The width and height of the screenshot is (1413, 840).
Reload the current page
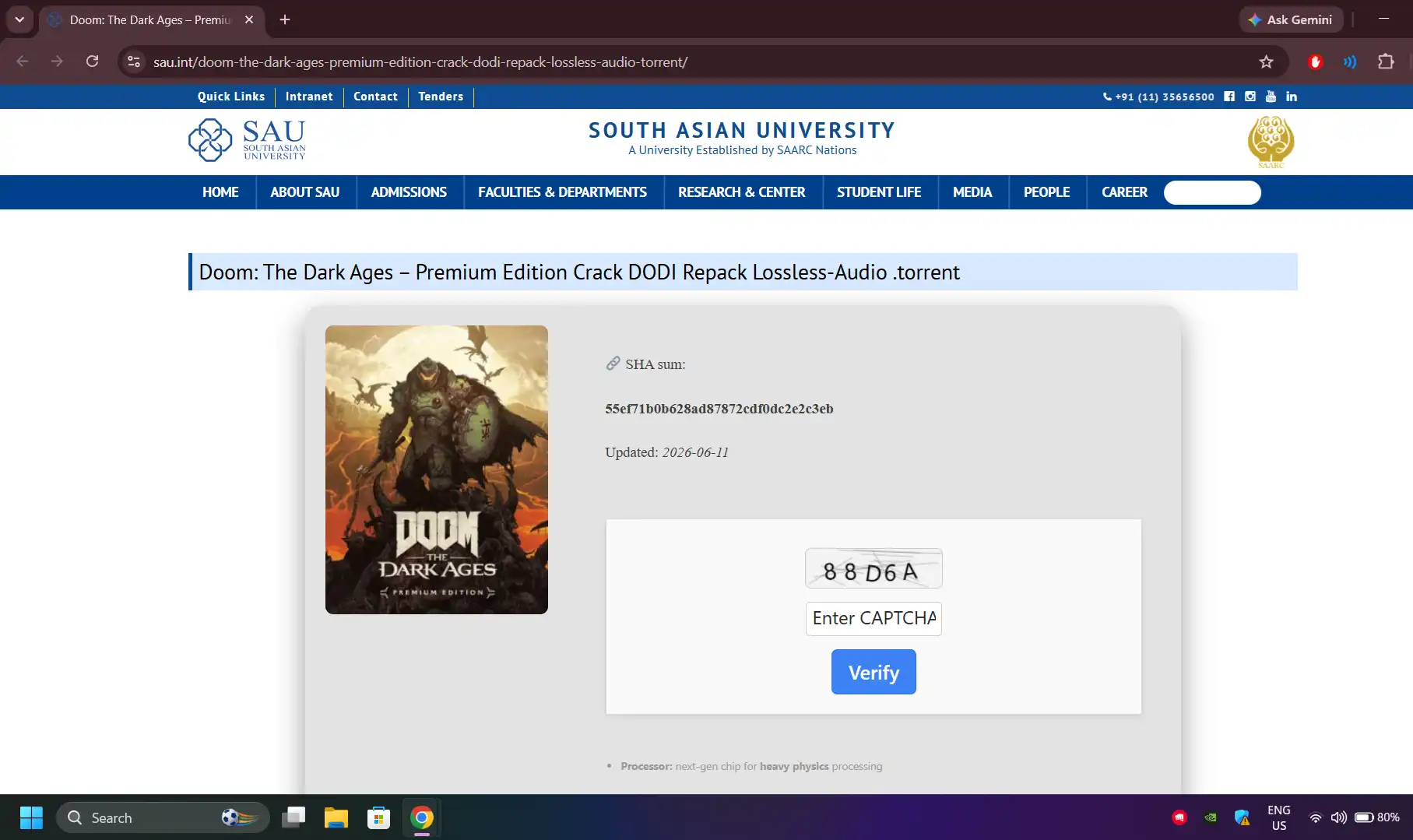pos(92,62)
